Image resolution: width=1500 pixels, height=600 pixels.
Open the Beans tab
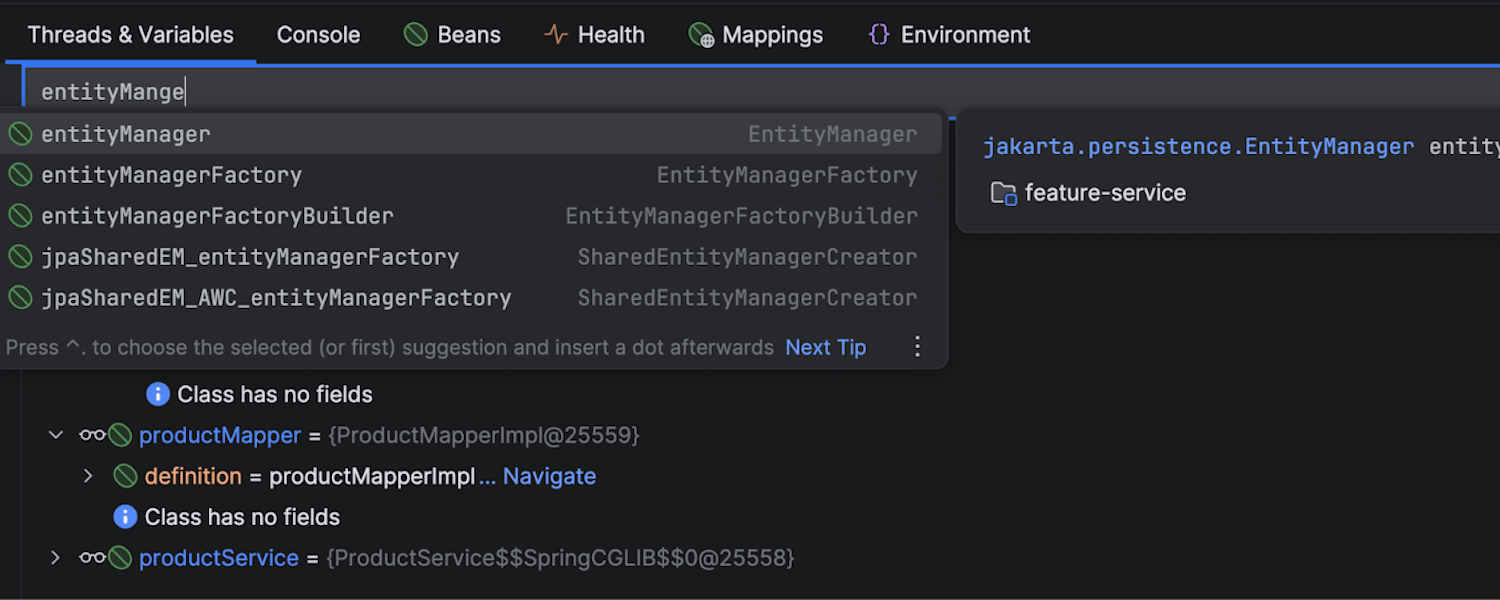click(x=452, y=35)
